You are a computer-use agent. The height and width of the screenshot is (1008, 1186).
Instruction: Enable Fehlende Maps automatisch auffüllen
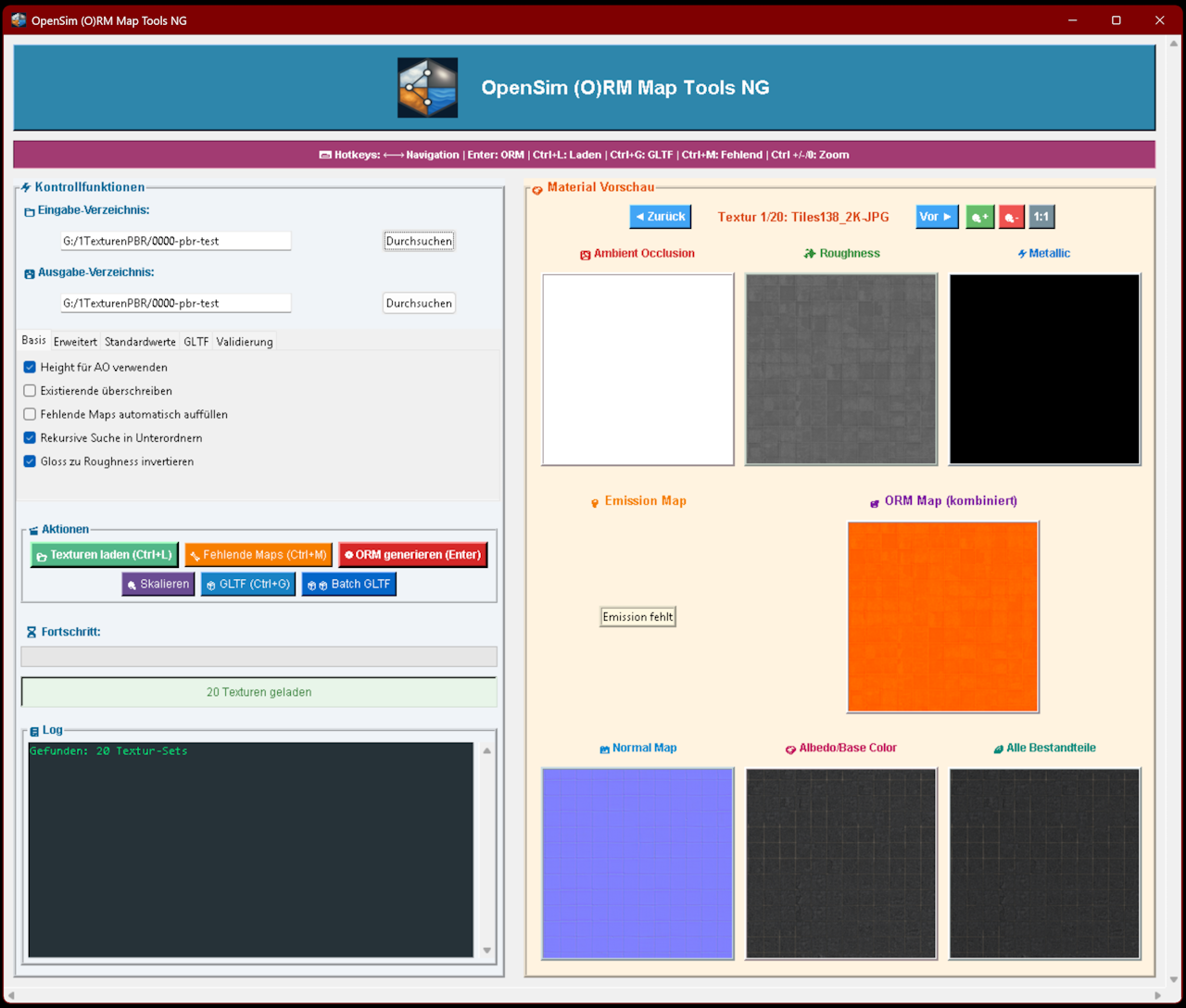[30, 414]
